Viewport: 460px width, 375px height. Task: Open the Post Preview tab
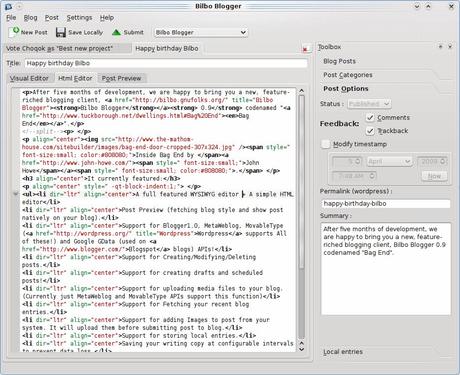[122, 78]
